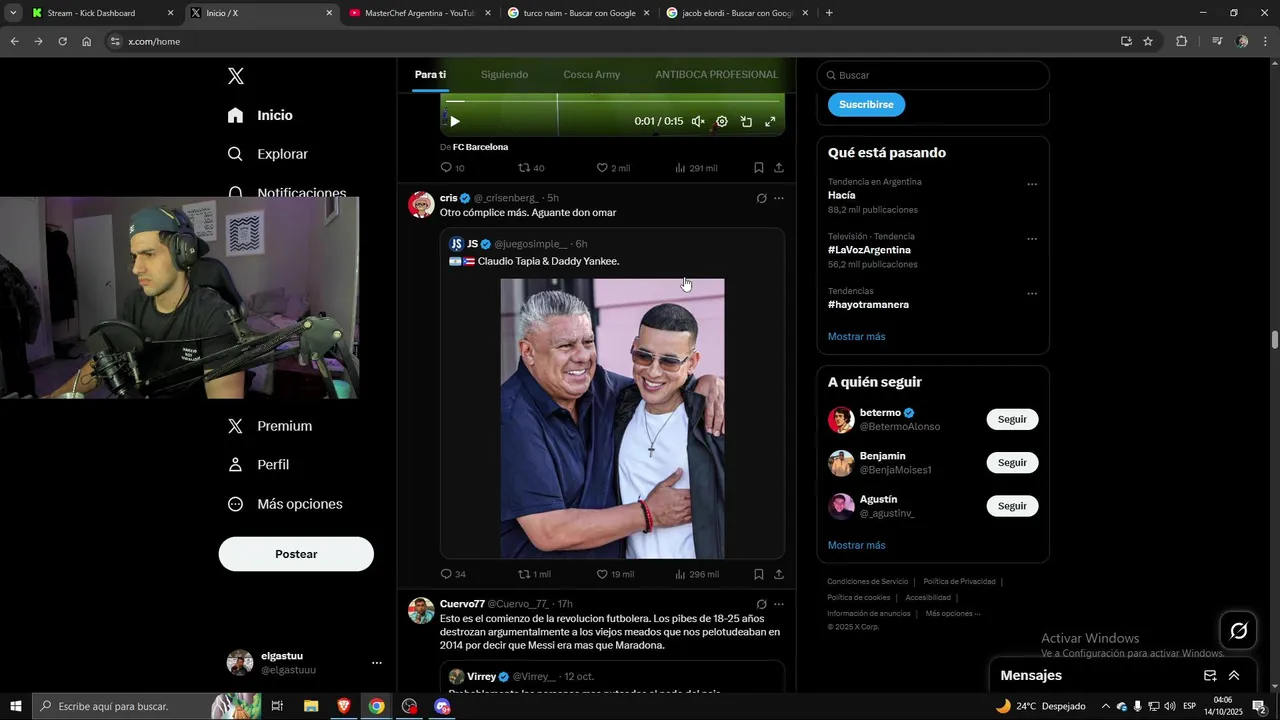The width and height of the screenshot is (1280, 720).
Task: Go to Inicio home icon
Action: coord(235,115)
